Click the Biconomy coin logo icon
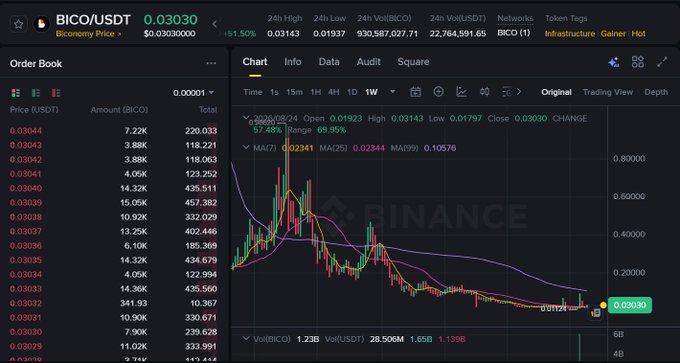 coord(42,24)
